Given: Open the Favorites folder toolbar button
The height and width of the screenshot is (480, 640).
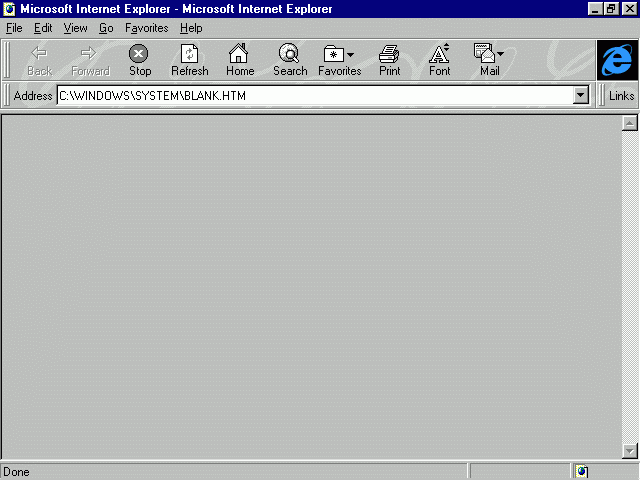Looking at the screenshot, I should [x=340, y=60].
